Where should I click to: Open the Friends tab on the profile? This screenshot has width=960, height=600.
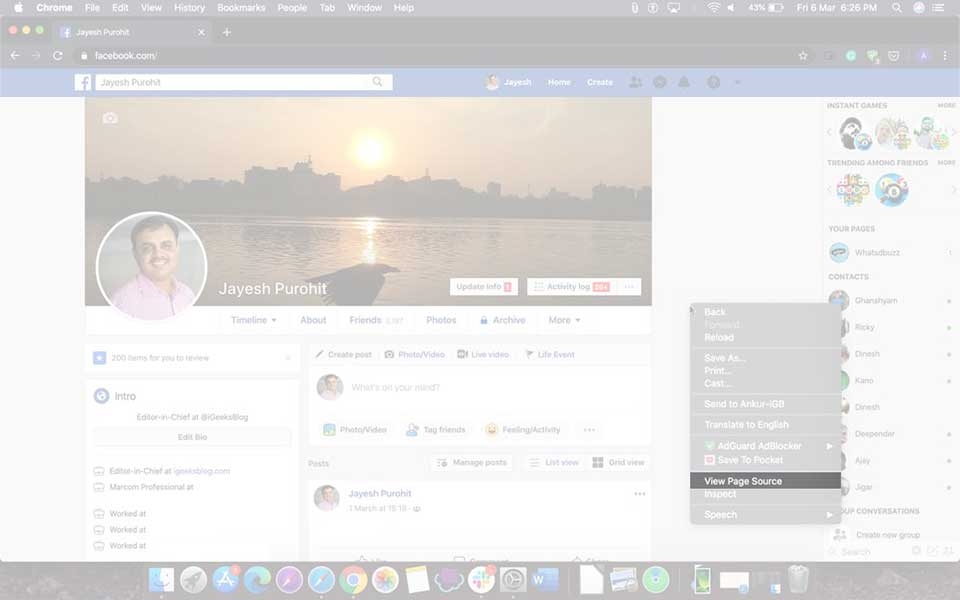click(x=376, y=320)
